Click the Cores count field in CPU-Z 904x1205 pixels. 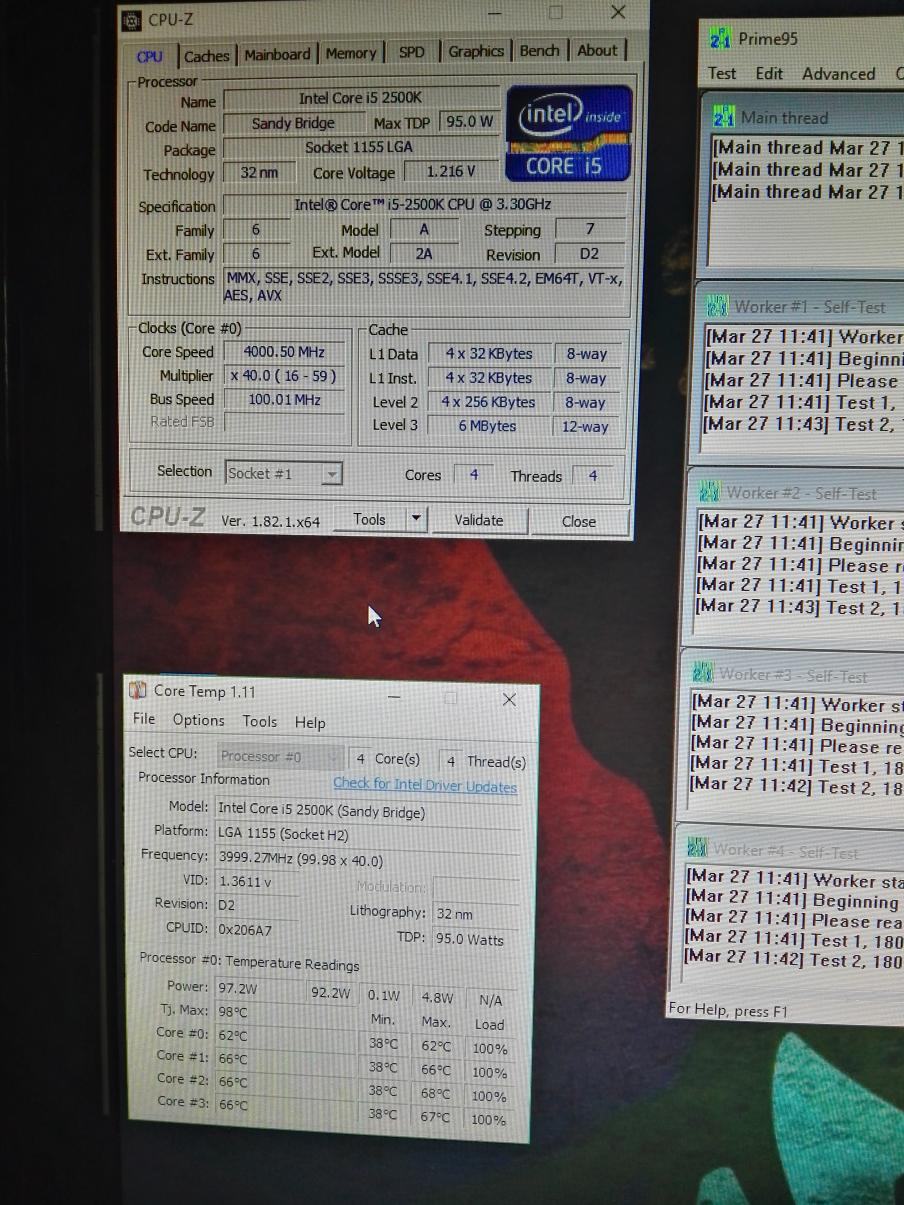tap(474, 475)
